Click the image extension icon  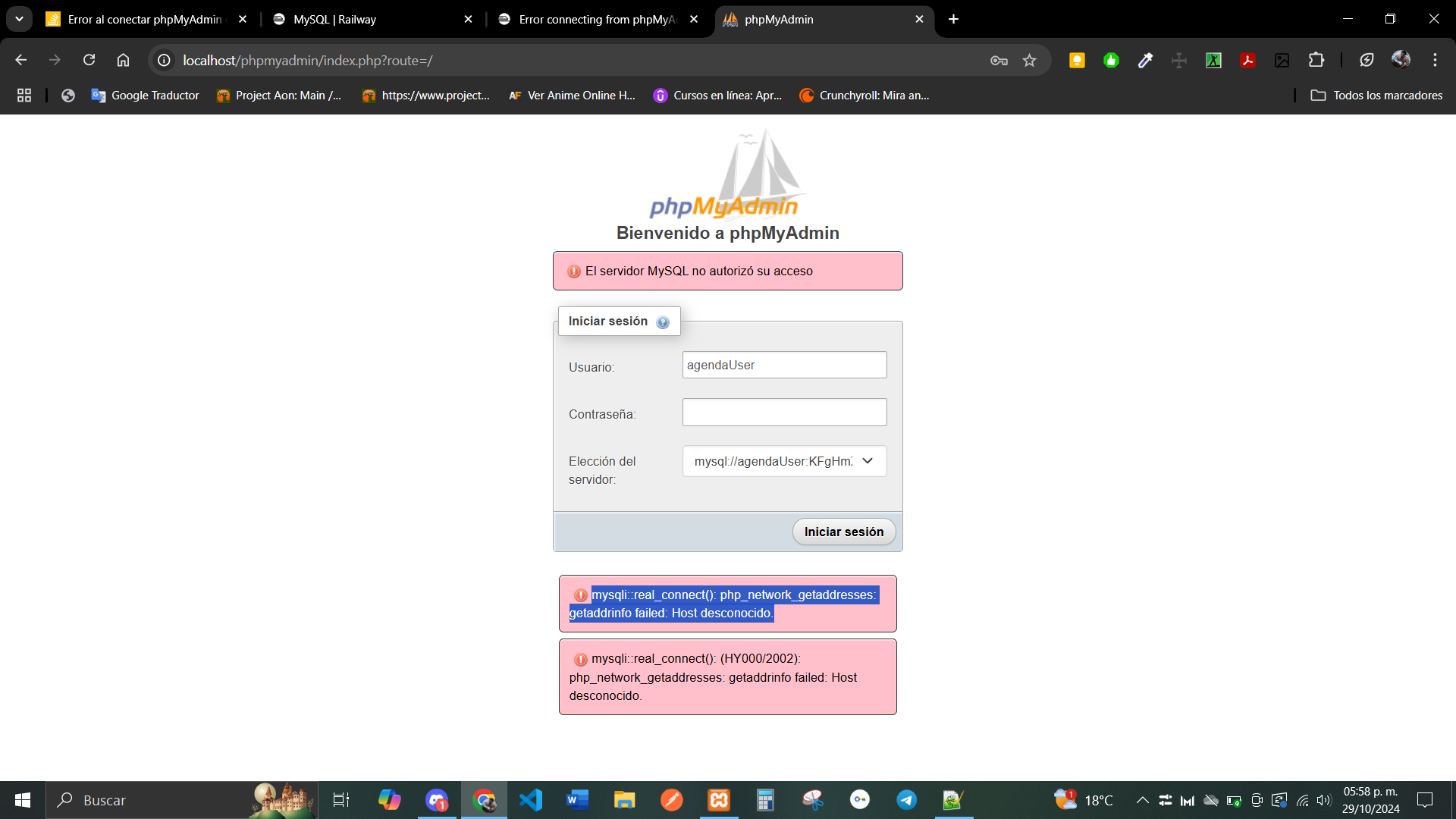click(x=1282, y=61)
